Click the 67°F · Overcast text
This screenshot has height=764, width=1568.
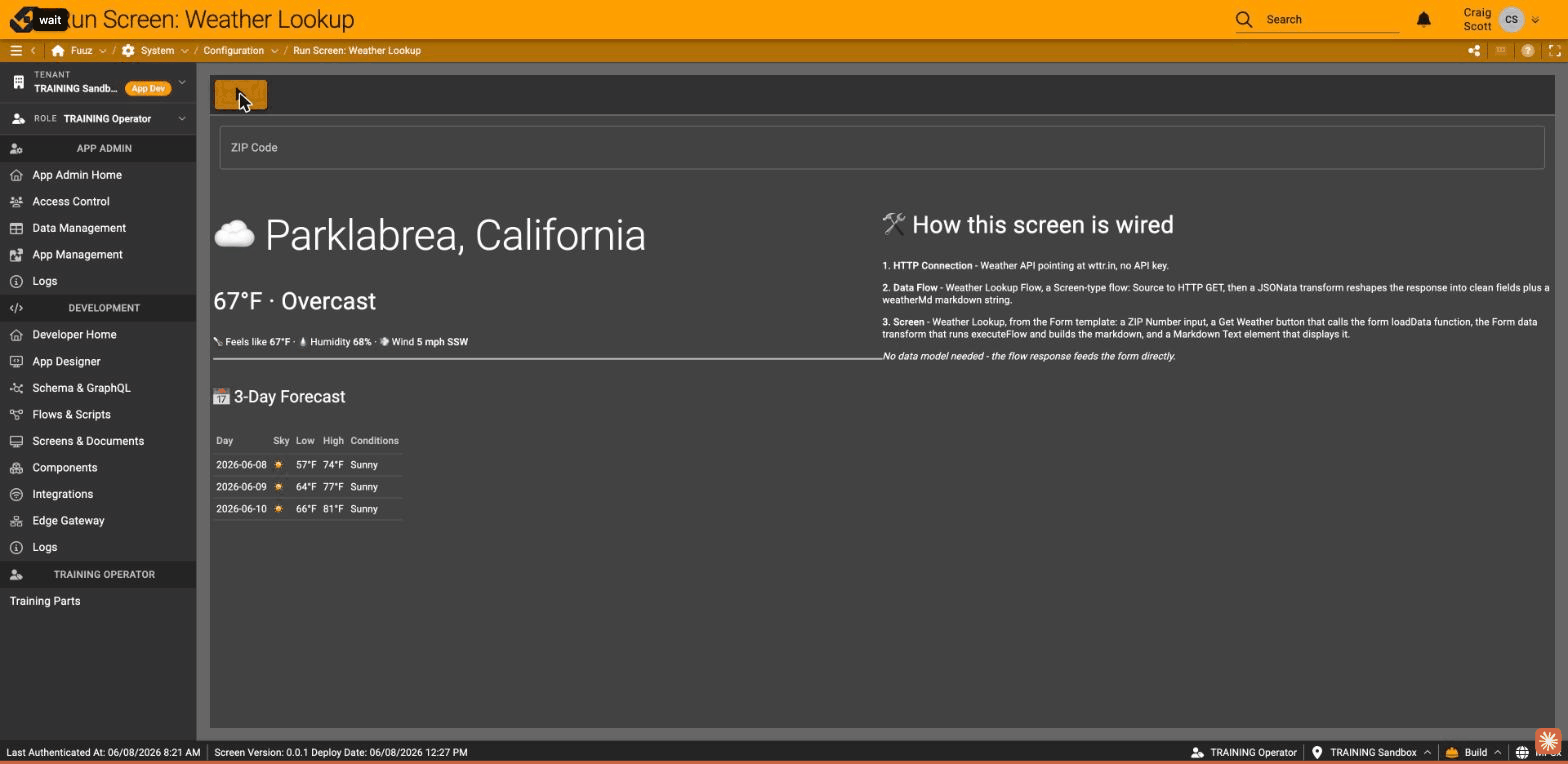294,301
